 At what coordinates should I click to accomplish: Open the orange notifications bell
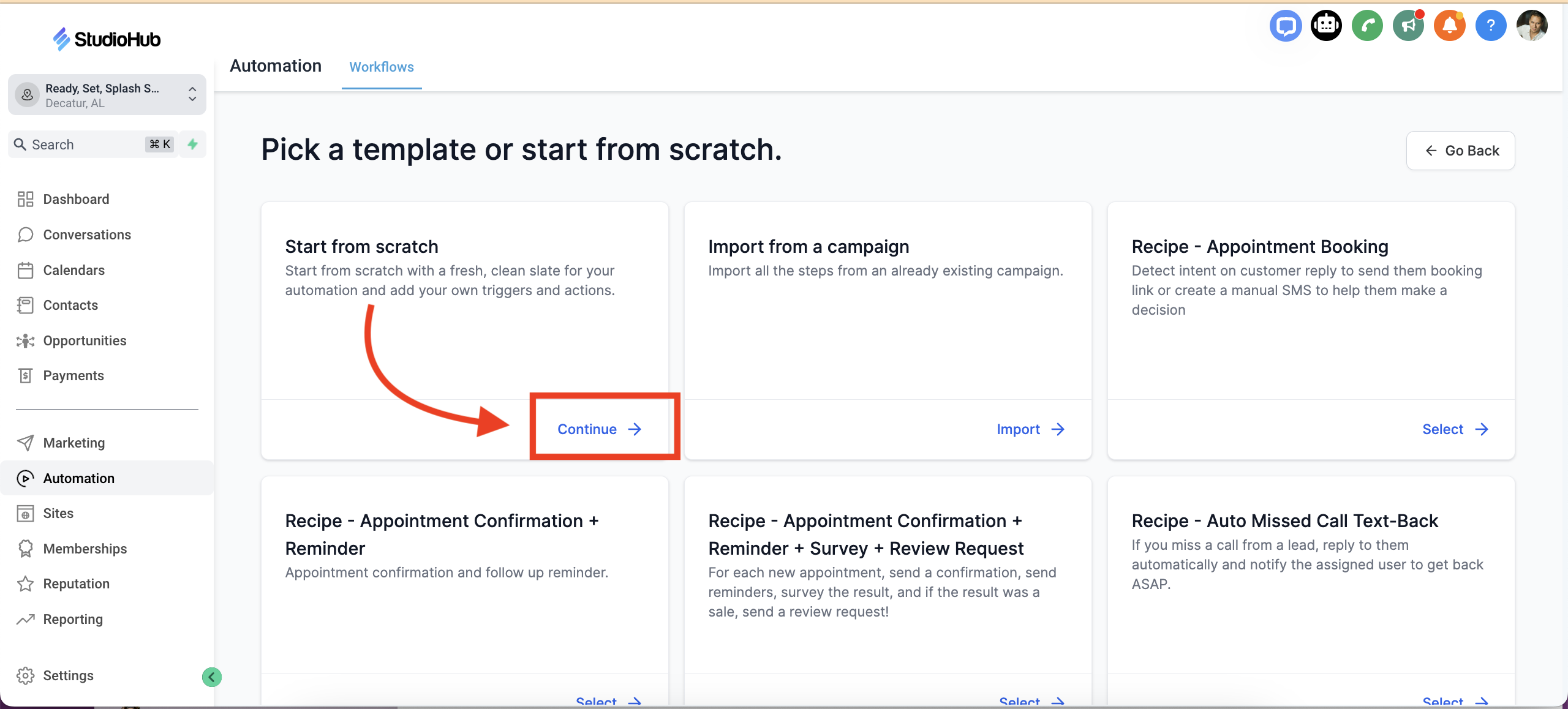[1449, 26]
